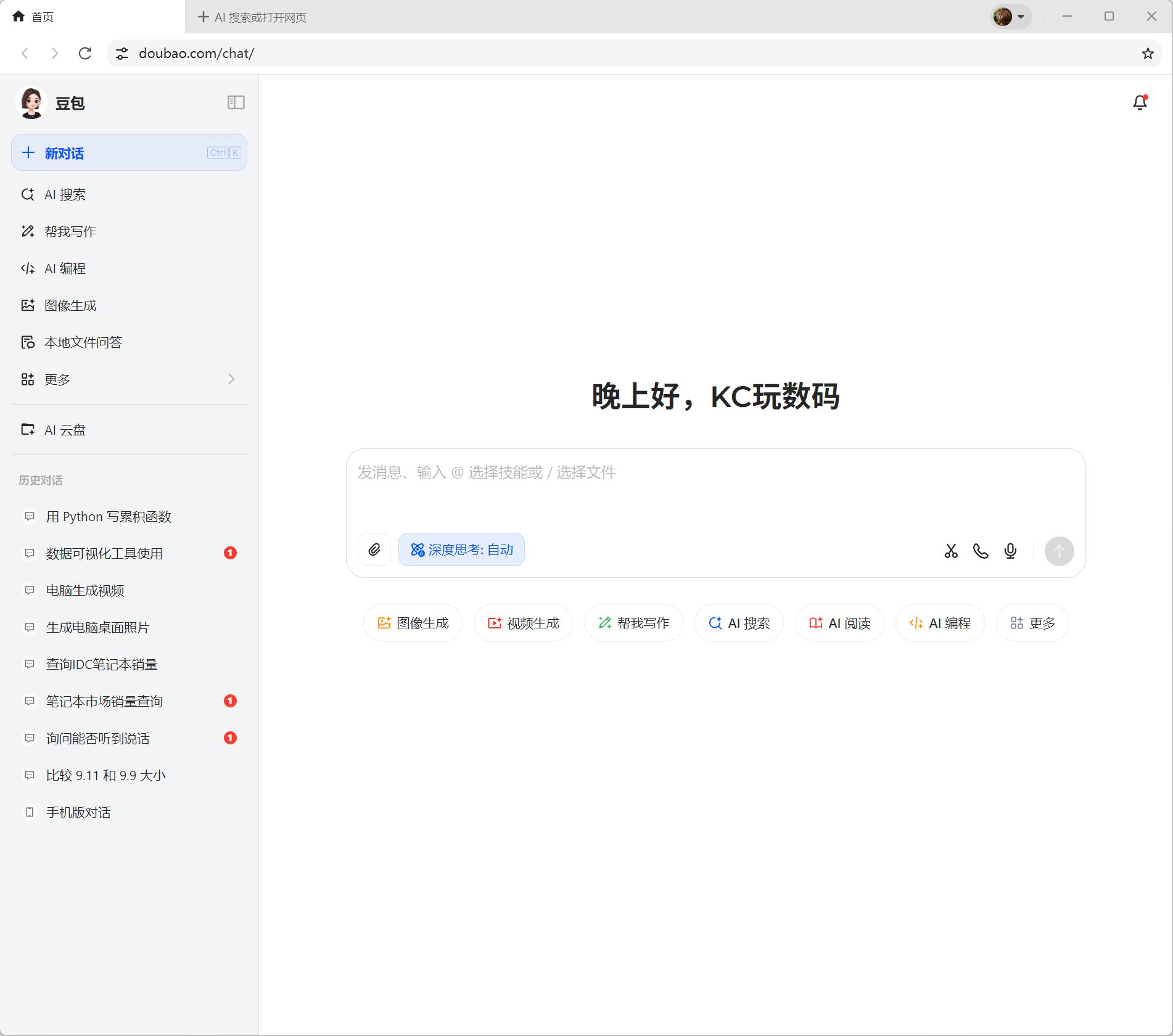Viewport: 1173px width, 1036px height.
Task: Collapse the sidebar with the panel icon
Action: pos(236,102)
